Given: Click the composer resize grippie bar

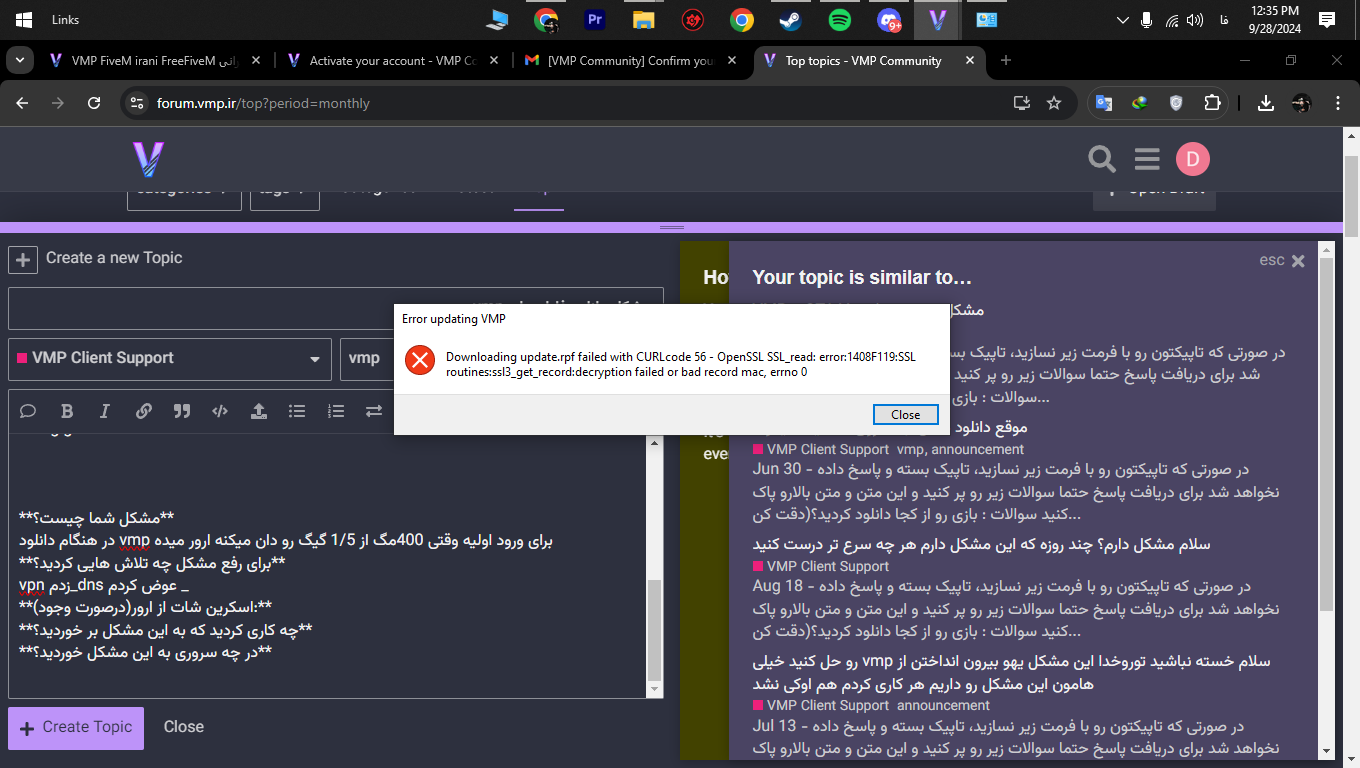Looking at the screenshot, I should pos(672,228).
